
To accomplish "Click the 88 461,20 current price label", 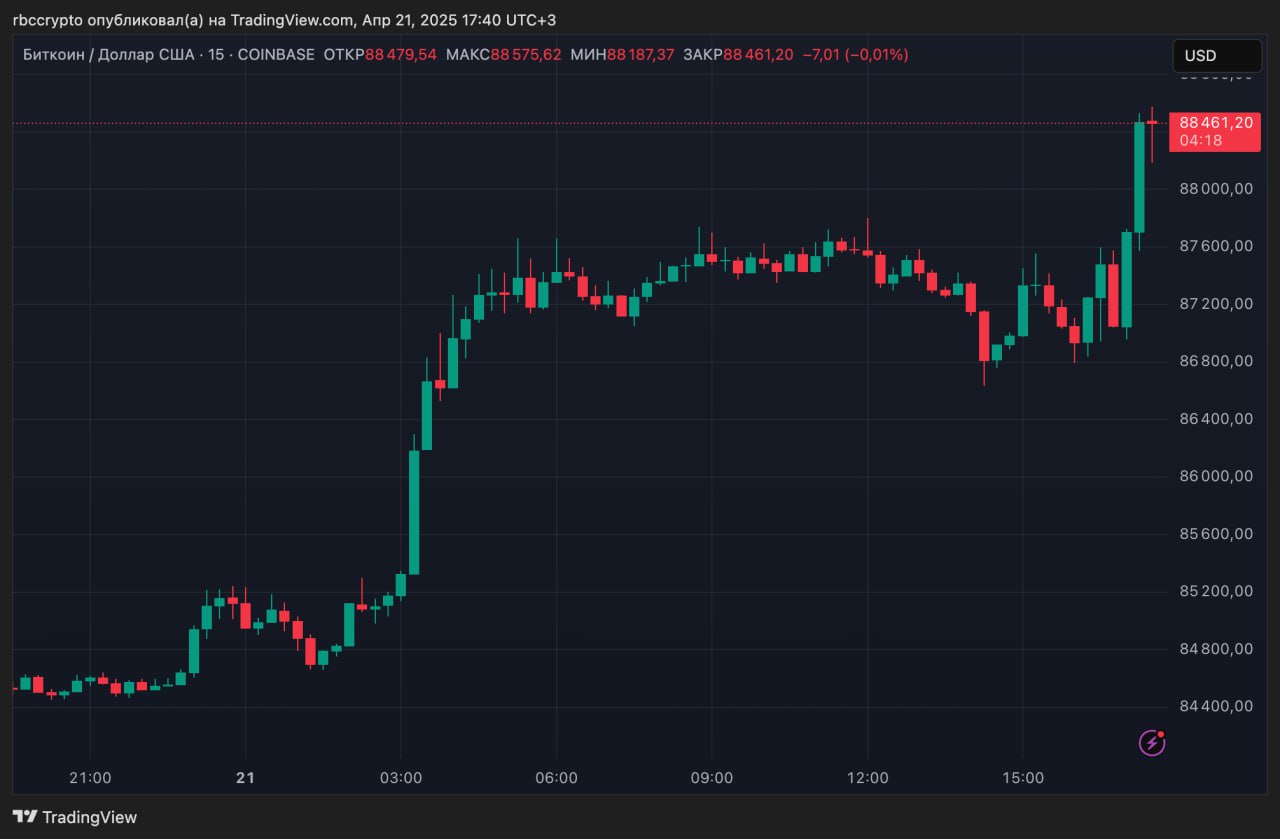I will click(x=1215, y=123).
